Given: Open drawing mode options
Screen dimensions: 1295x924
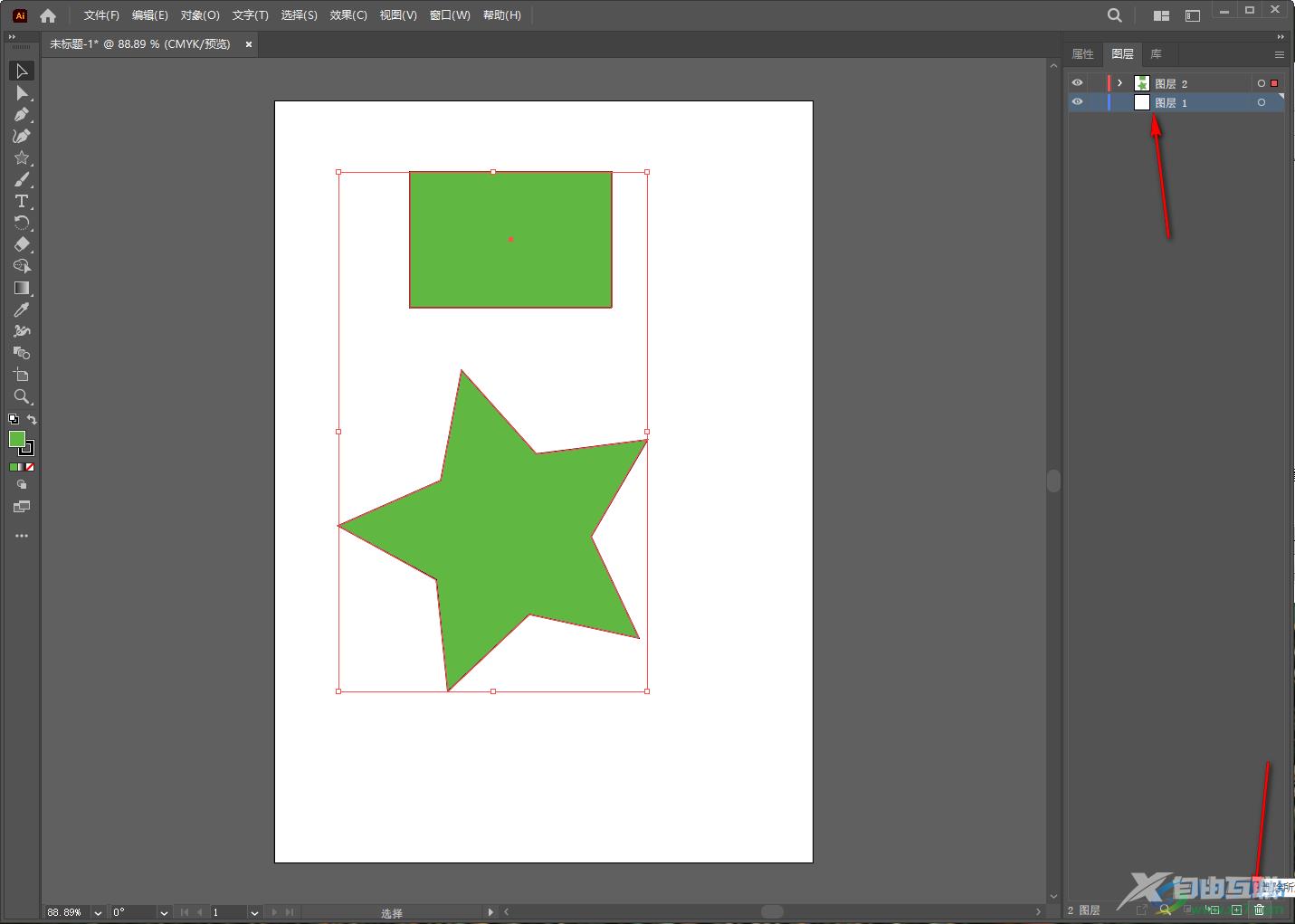Looking at the screenshot, I should click(x=22, y=485).
